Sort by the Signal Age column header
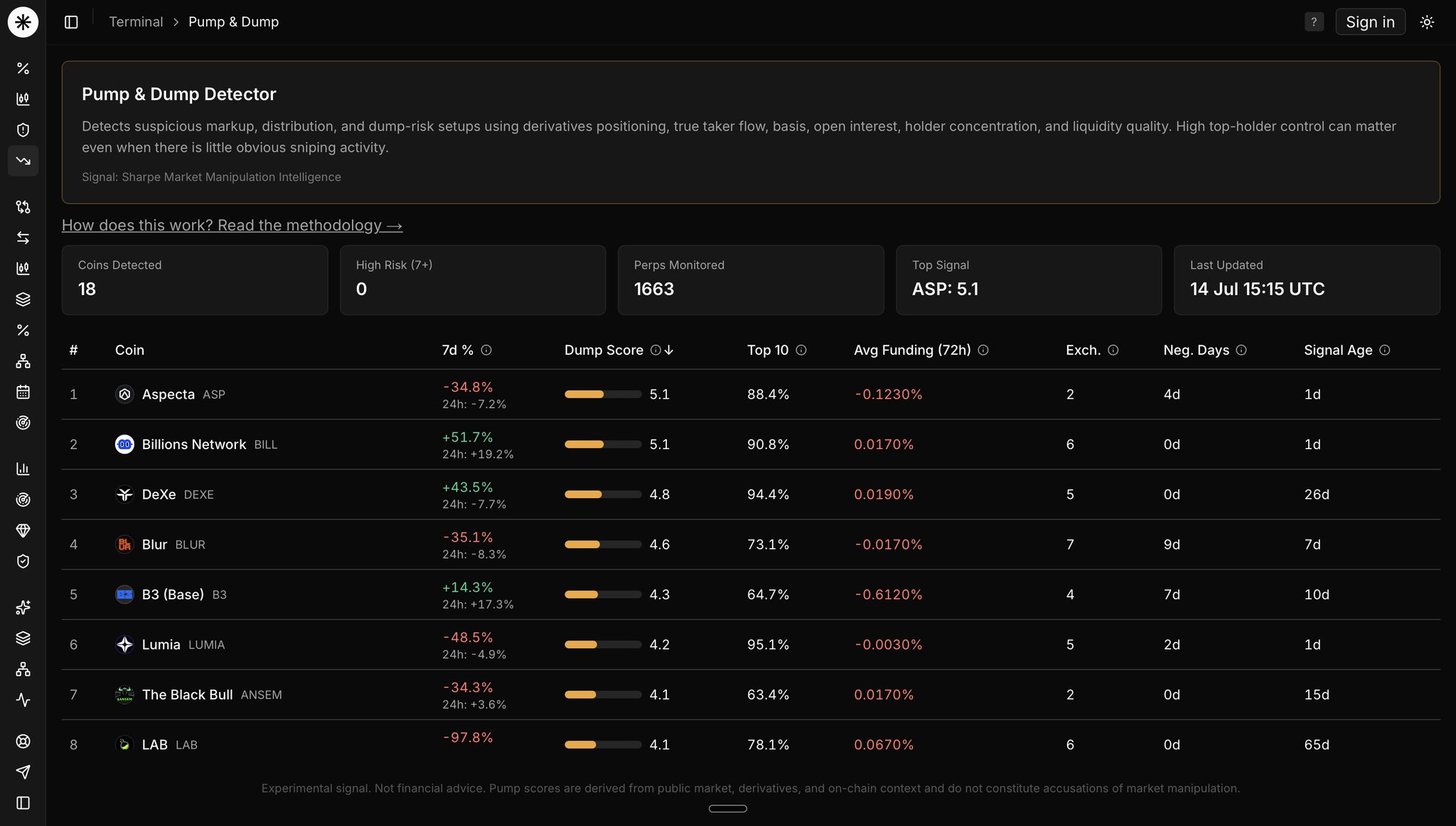 (1338, 350)
